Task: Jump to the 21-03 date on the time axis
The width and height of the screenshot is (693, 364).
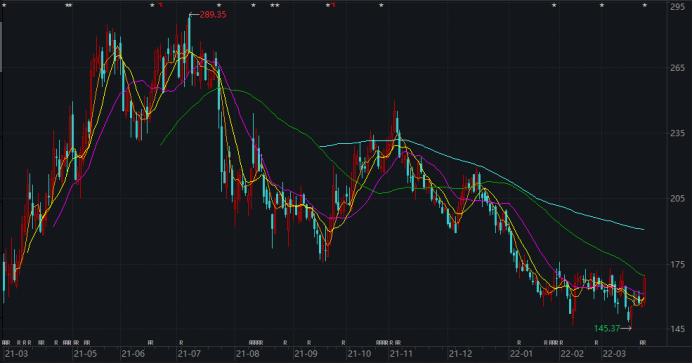Action: (16, 354)
